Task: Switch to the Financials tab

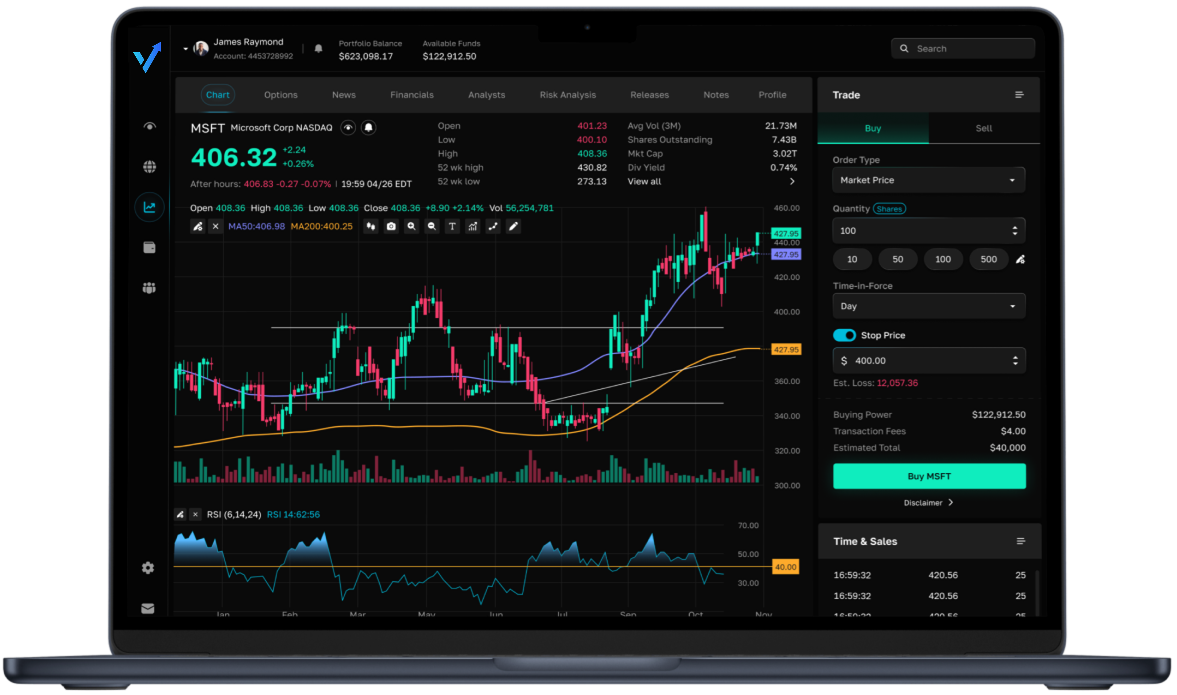Action: click(411, 95)
